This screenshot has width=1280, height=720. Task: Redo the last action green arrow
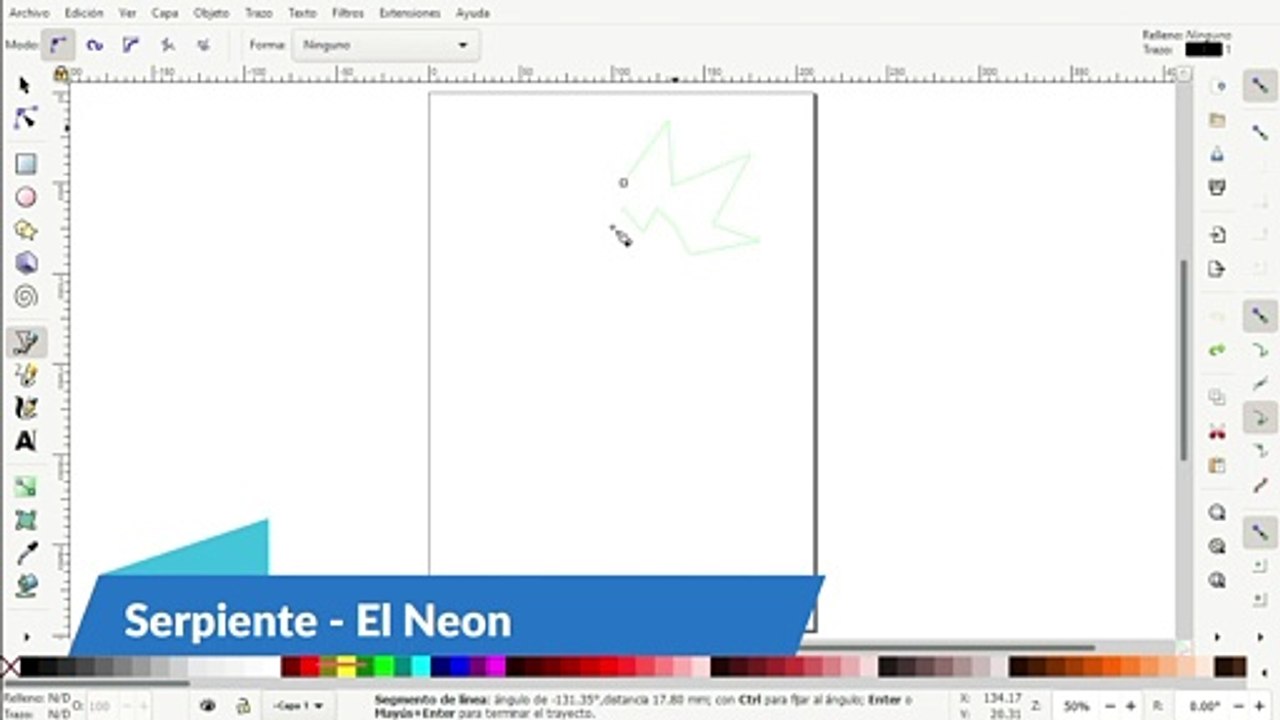(x=1217, y=350)
